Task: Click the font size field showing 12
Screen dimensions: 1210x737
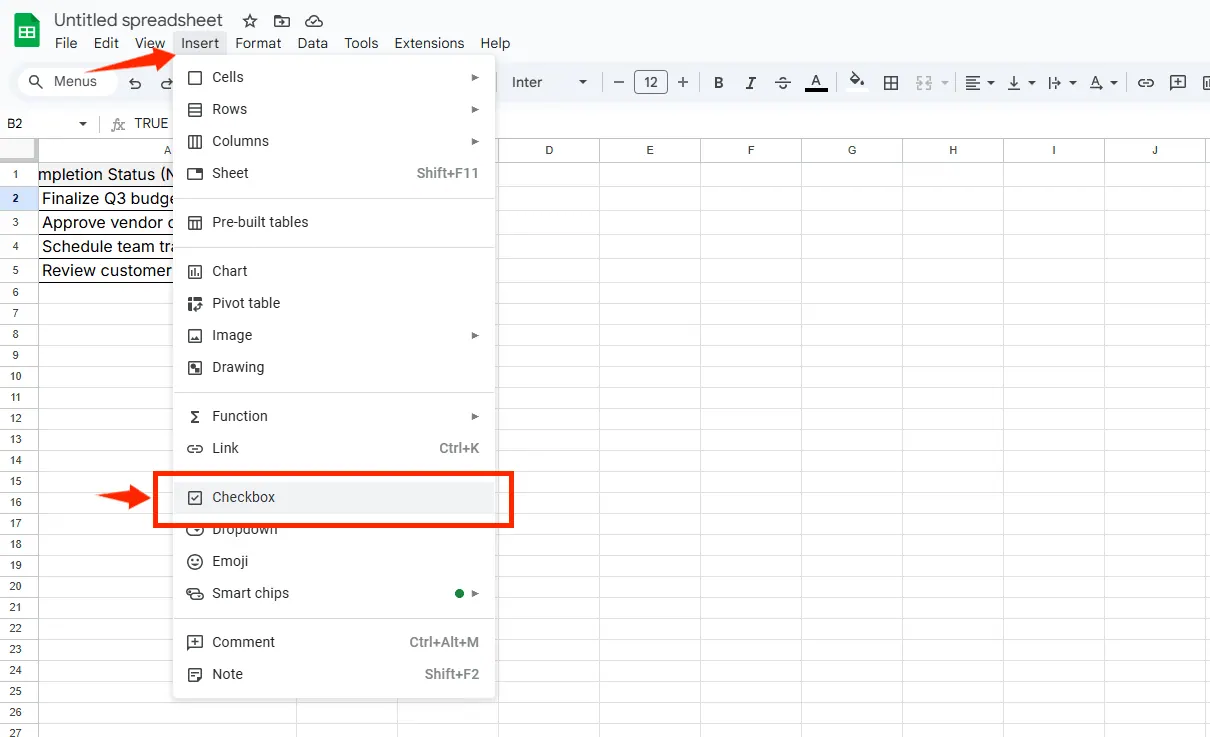Action: point(651,83)
